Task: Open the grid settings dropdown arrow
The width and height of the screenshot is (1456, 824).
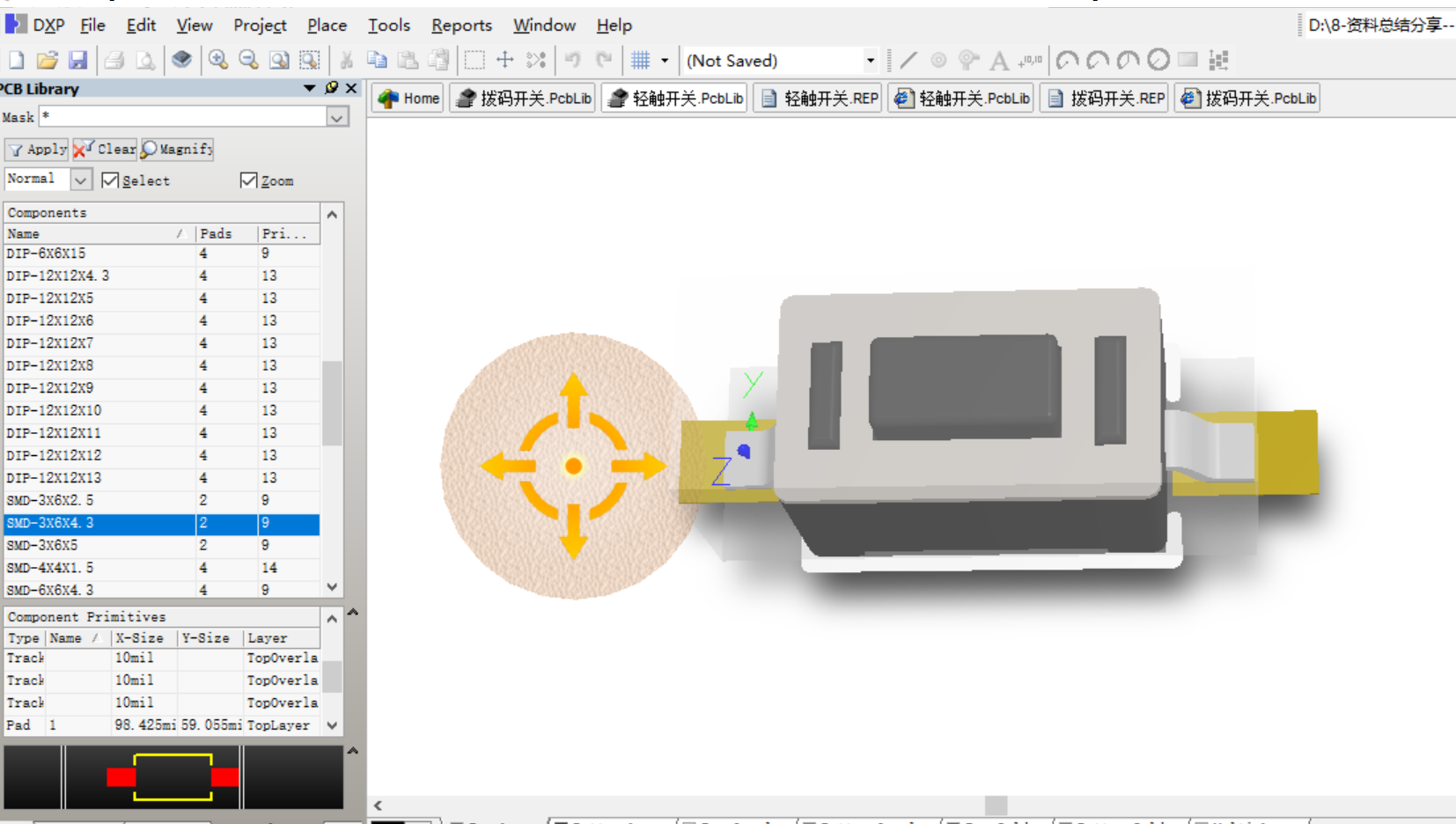Action: (665, 60)
